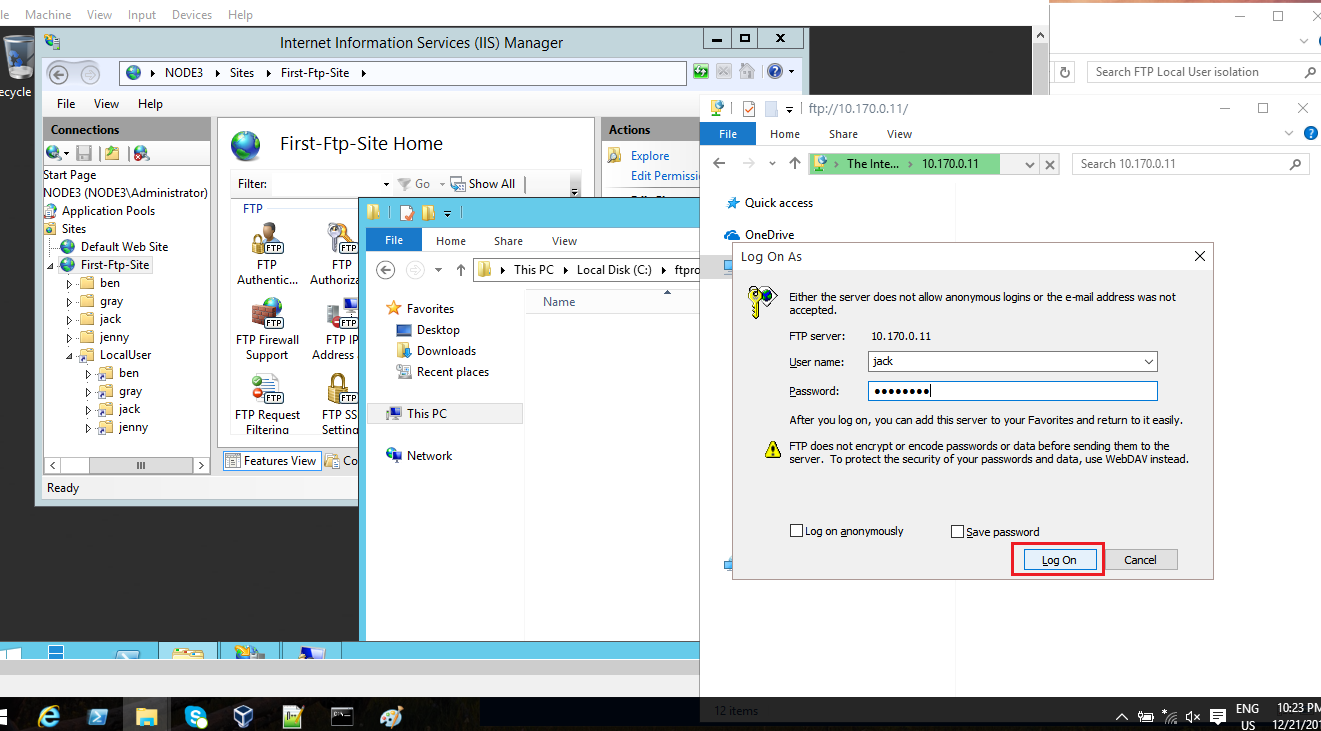Select OneDrive in FTP window sidebar
1321x731 pixels.
click(759, 235)
